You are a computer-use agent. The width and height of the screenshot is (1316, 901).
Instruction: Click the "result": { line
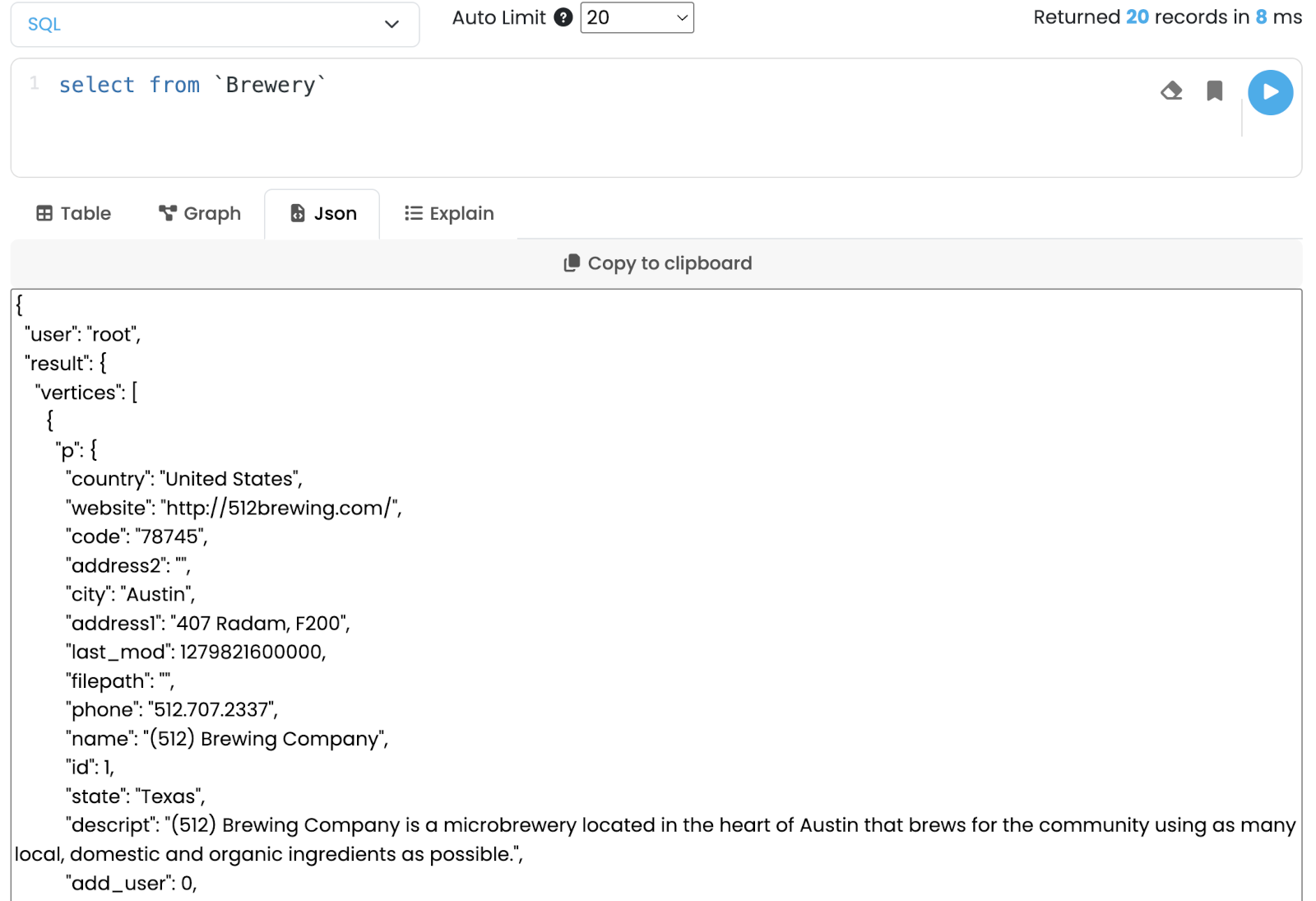tap(66, 363)
